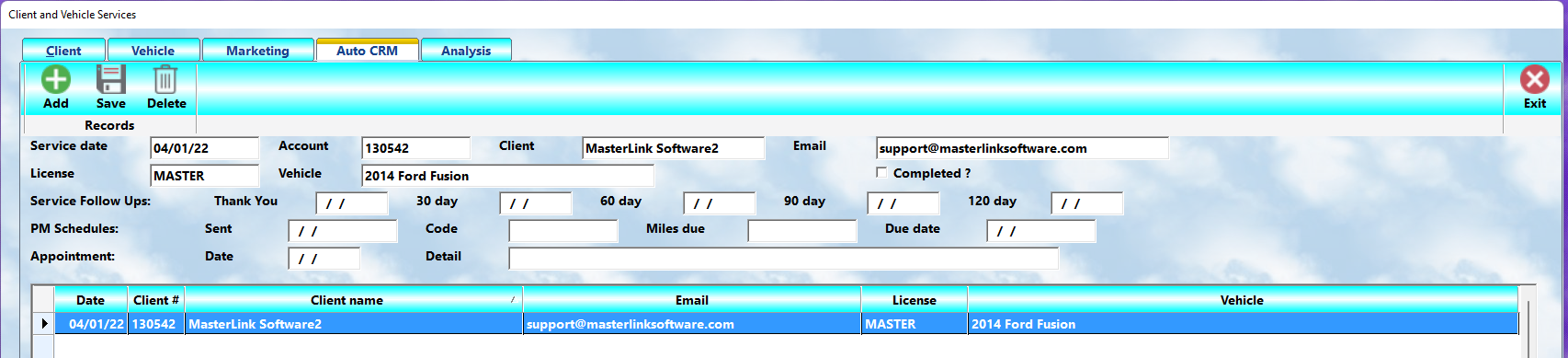Click the Save floppy disk icon
Viewport: 1568px width, 358px height.
(111, 79)
